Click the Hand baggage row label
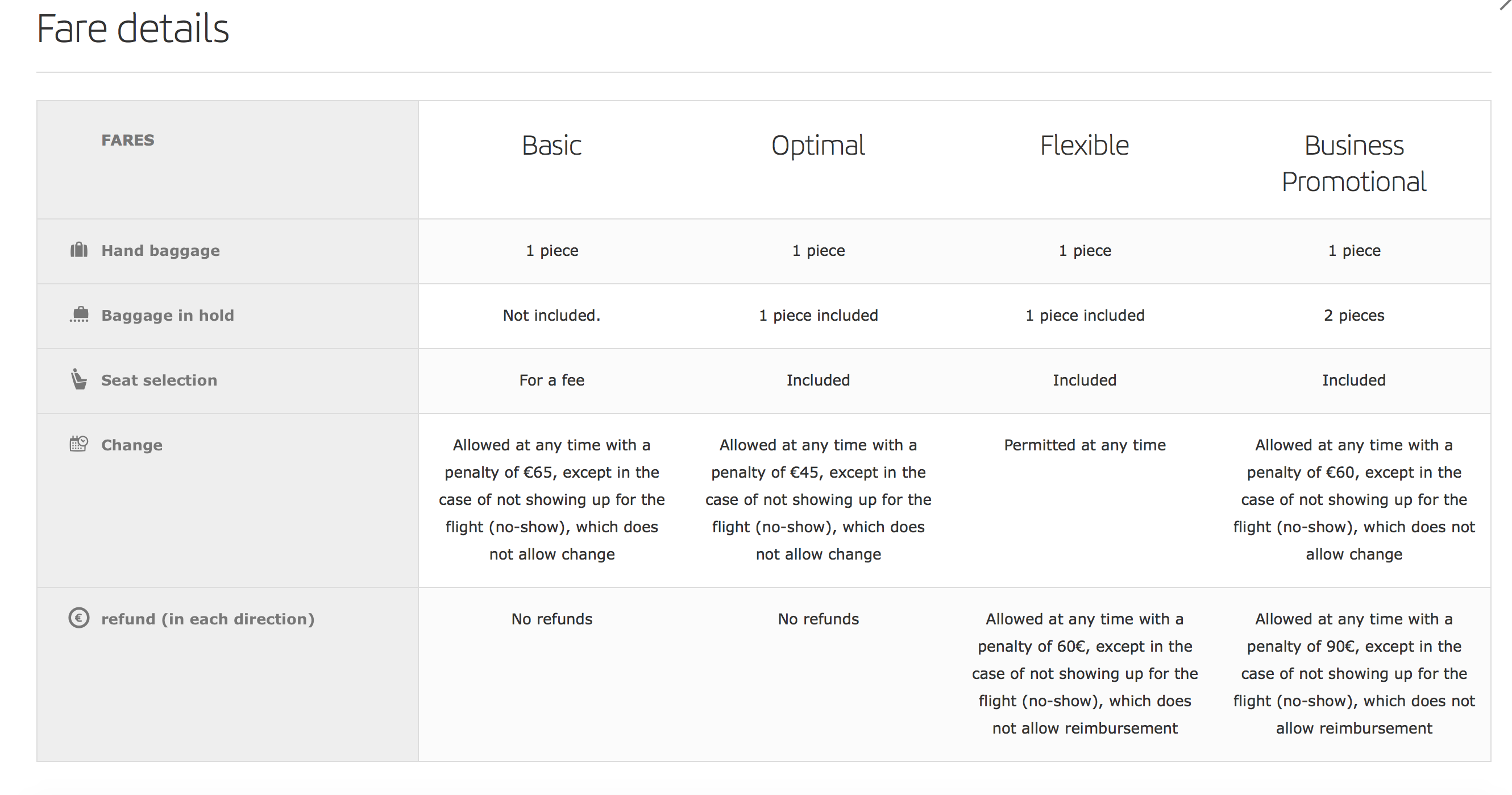The width and height of the screenshot is (1512, 795). [x=160, y=251]
